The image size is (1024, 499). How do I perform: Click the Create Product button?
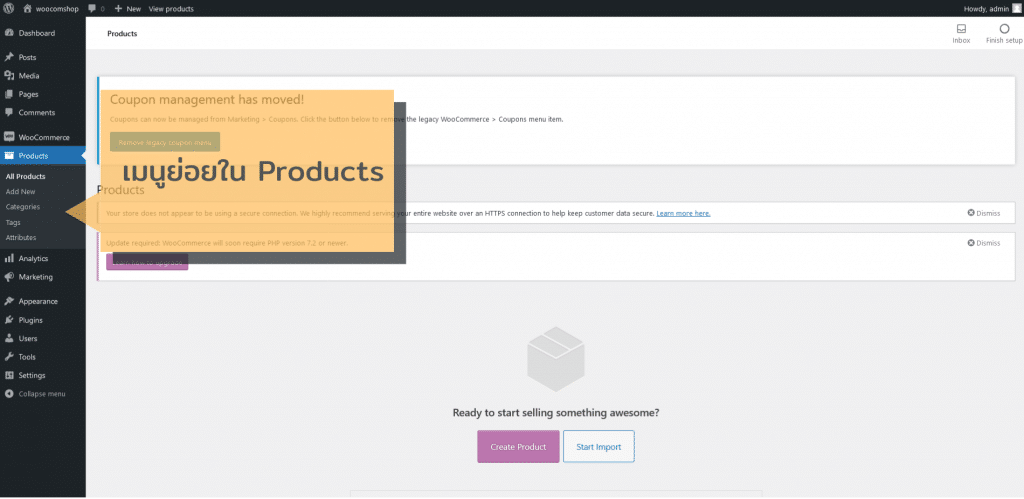[518, 446]
